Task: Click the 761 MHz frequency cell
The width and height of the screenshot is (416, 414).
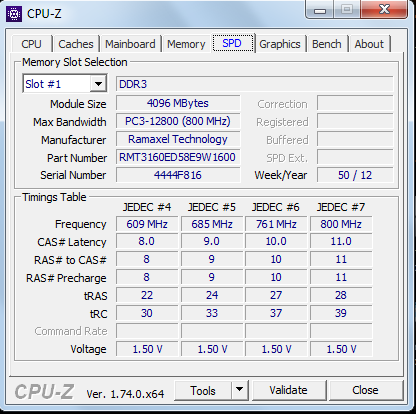Action: pyautogui.click(x=276, y=224)
